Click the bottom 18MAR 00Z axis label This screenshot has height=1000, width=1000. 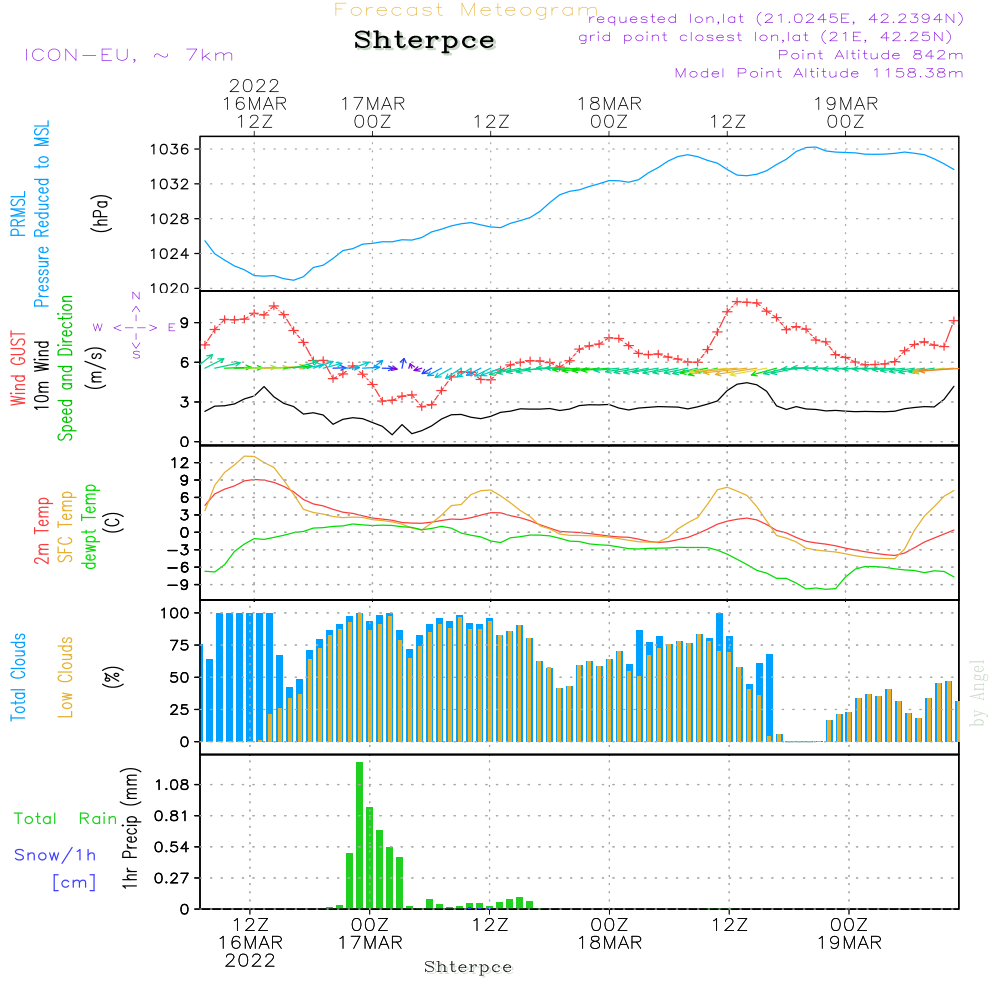(610, 934)
